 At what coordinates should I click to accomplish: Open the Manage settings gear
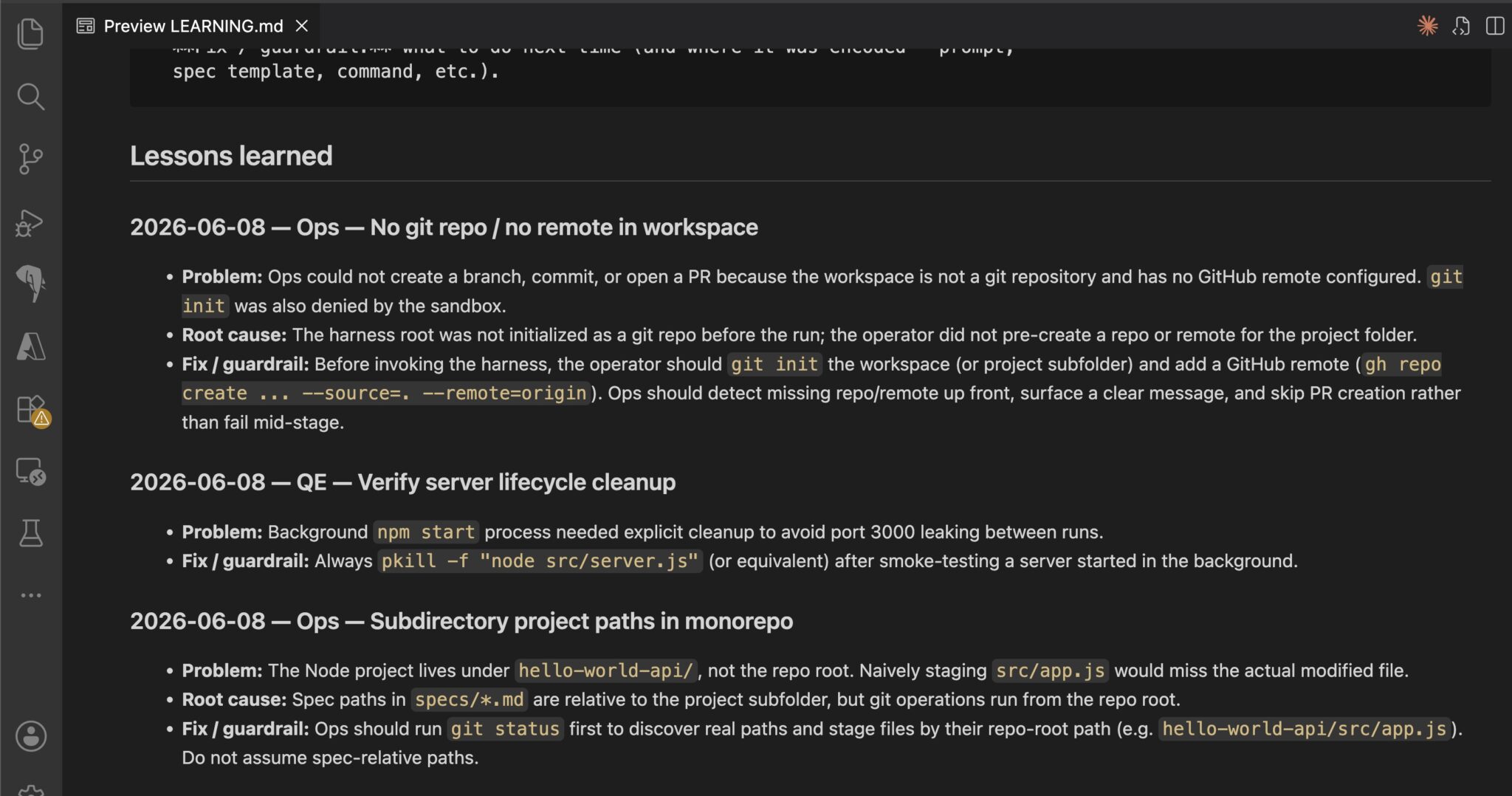click(31, 790)
